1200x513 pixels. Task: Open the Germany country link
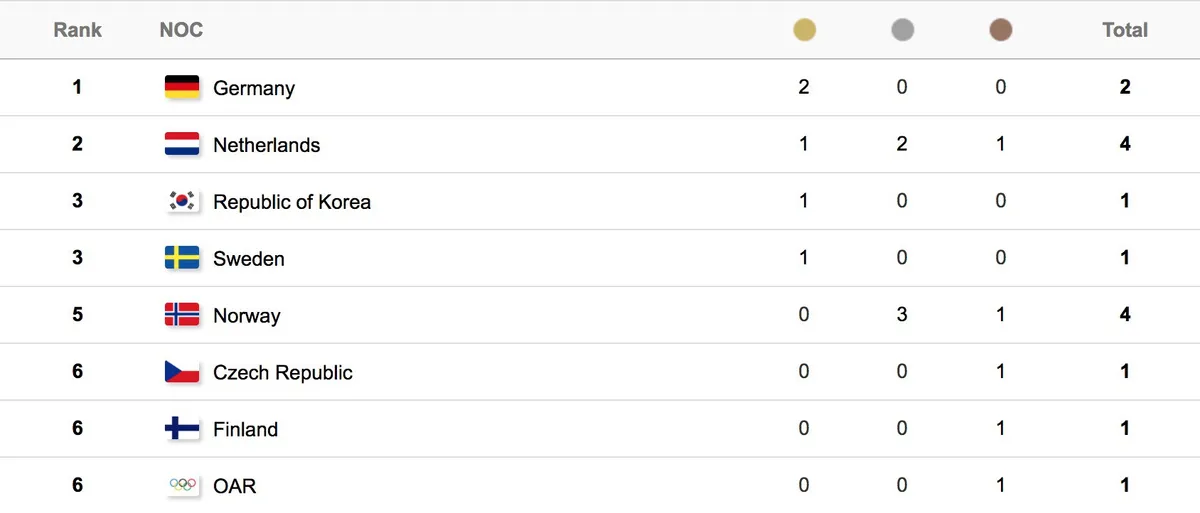tap(254, 88)
